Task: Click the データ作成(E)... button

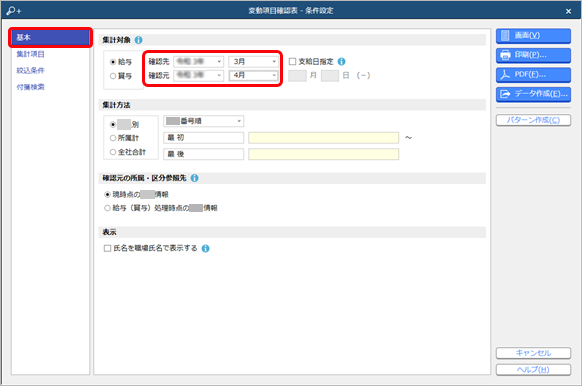Action: pyautogui.click(x=533, y=94)
